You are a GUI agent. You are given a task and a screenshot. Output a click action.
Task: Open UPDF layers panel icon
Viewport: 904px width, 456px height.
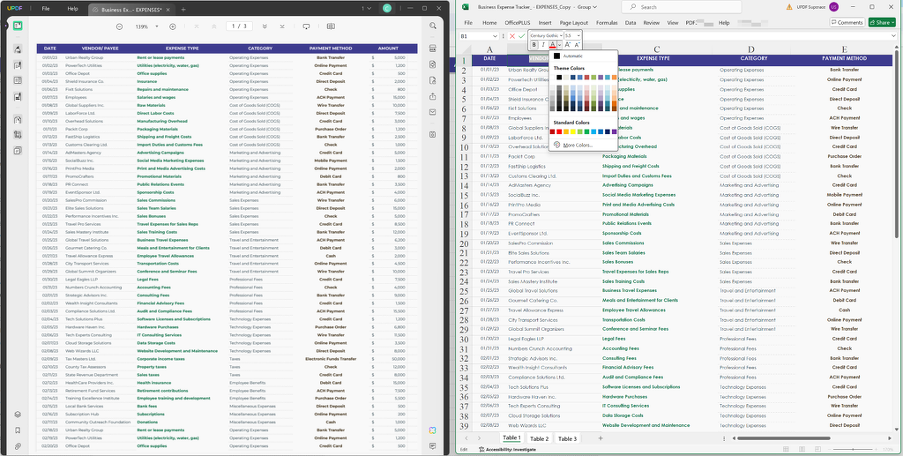click(18, 414)
